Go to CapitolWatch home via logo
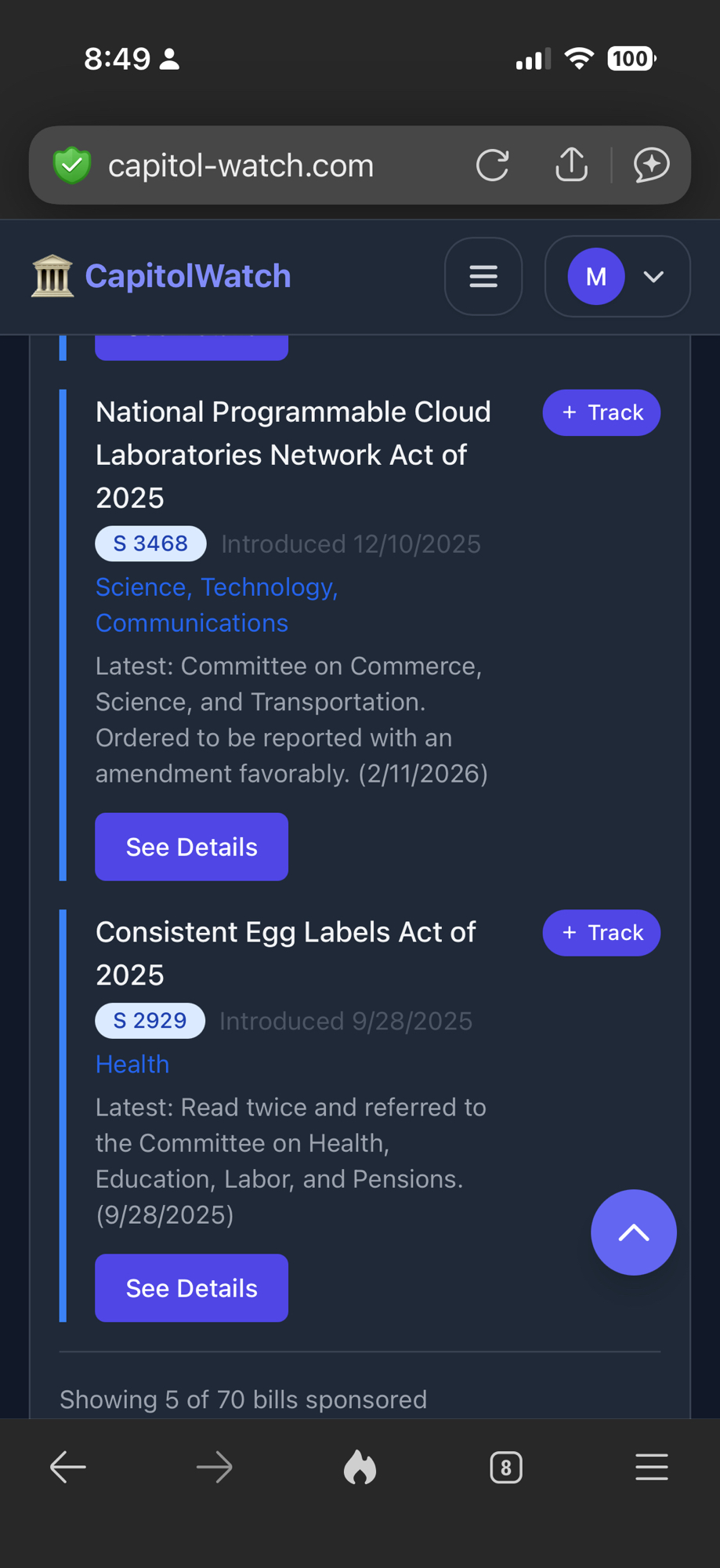 click(x=161, y=277)
